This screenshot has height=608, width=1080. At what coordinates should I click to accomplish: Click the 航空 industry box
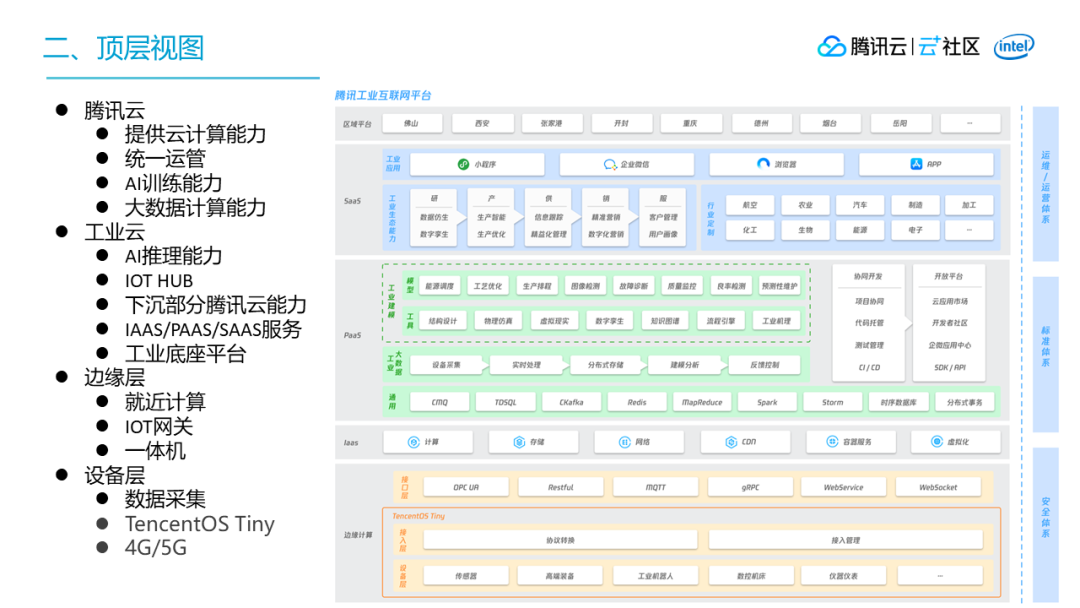click(x=750, y=205)
